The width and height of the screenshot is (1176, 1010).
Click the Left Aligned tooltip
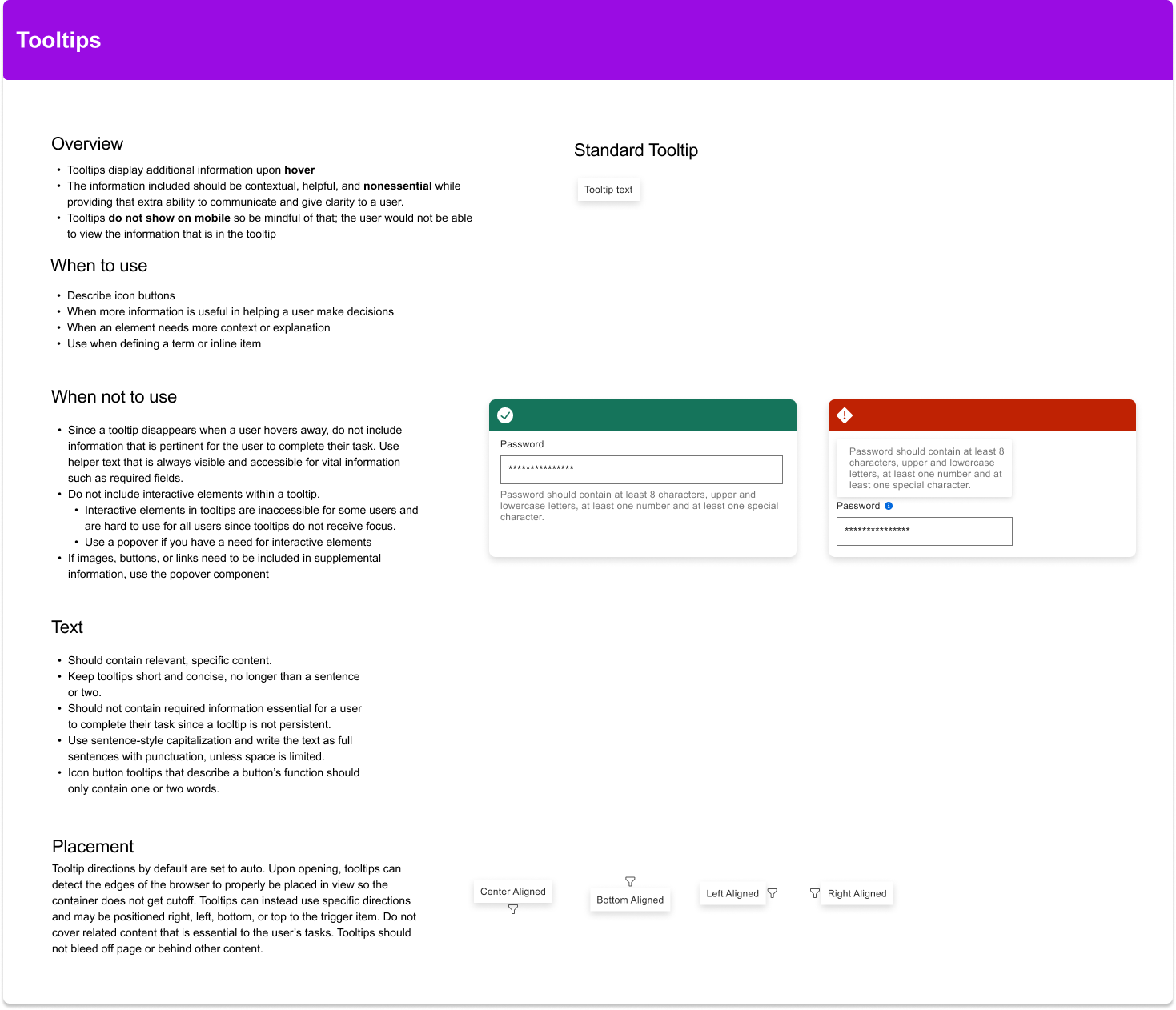(x=732, y=894)
